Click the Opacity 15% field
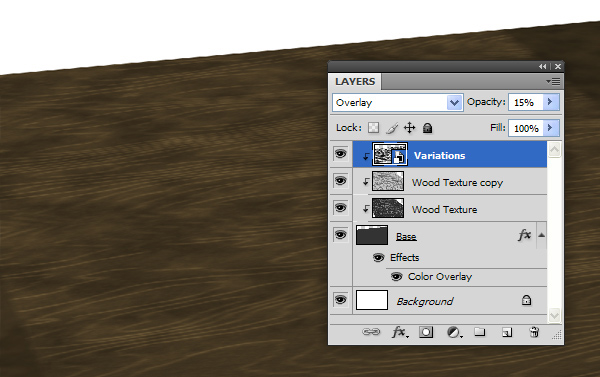The height and width of the screenshot is (377, 600). click(x=526, y=103)
